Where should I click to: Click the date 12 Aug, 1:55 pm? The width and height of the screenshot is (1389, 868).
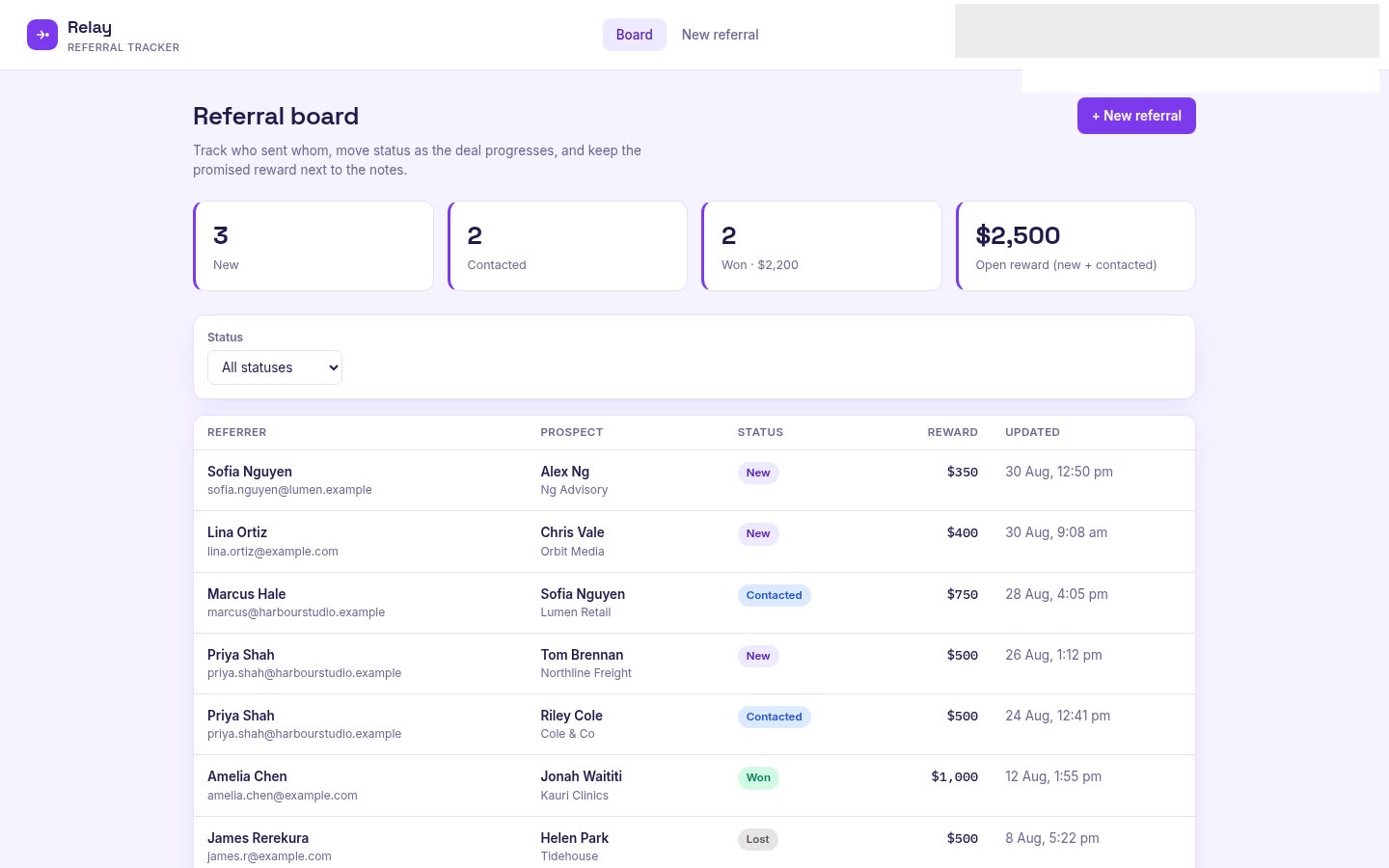coord(1053,776)
